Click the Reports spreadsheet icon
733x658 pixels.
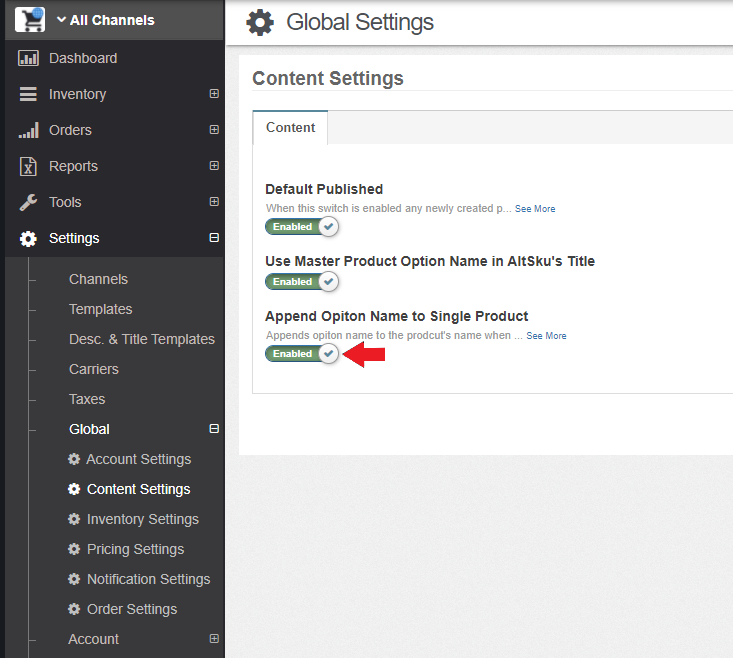pos(28,166)
